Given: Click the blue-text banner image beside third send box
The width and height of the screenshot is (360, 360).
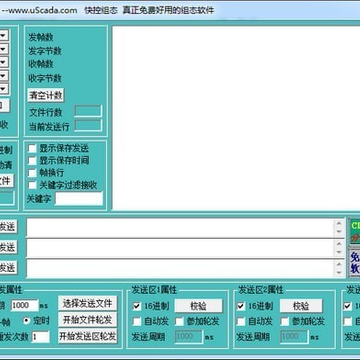Looking at the screenshot, I should (x=354, y=263).
